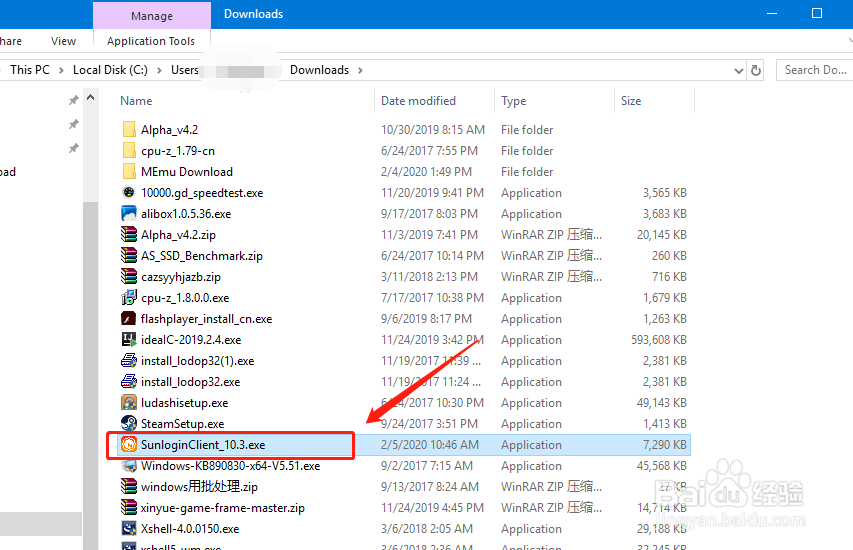Open the Manage contextual tab
The height and width of the screenshot is (550, 853).
pos(152,16)
